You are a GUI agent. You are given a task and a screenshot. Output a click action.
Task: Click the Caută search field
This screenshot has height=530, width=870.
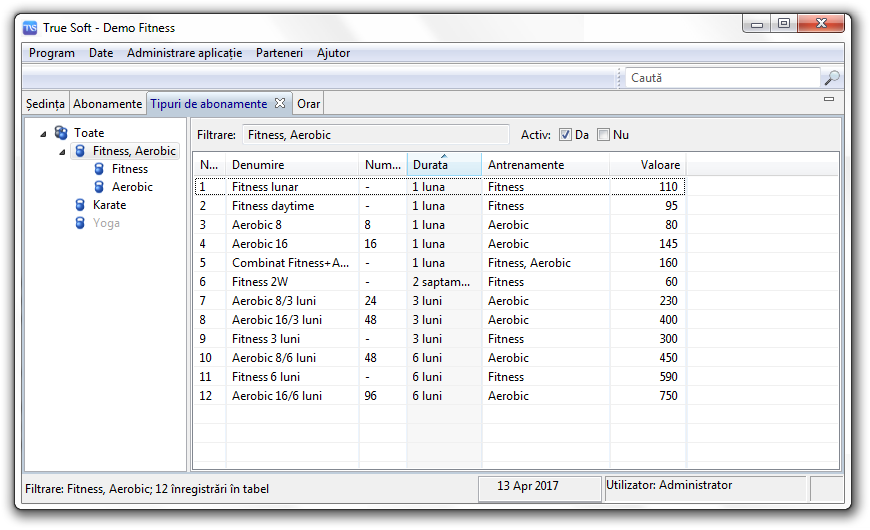coord(722,78)
